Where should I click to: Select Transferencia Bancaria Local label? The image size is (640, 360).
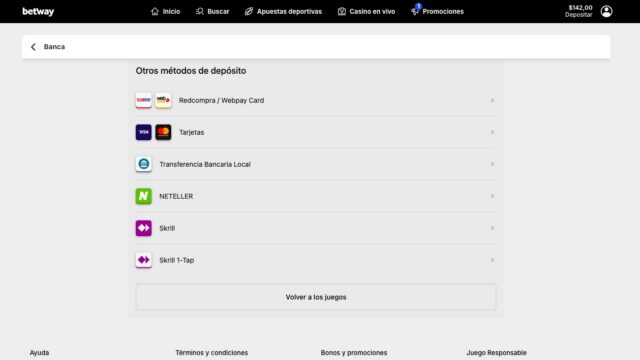(205, 164)
